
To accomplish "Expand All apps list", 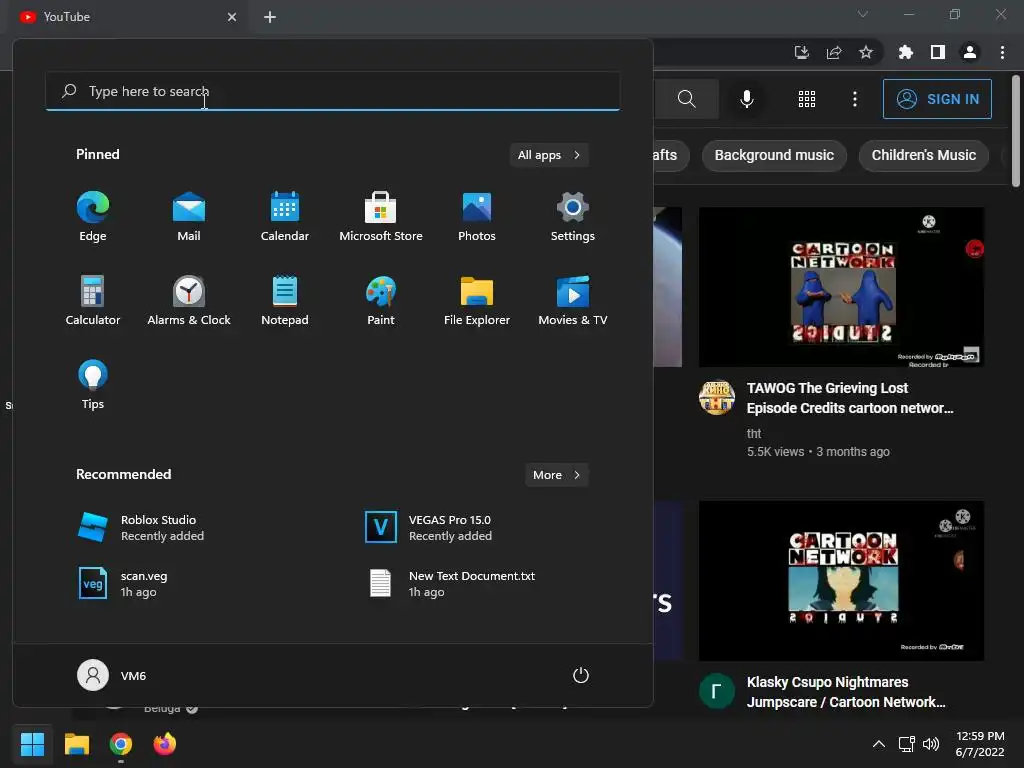I will click(x=549, y=155).
